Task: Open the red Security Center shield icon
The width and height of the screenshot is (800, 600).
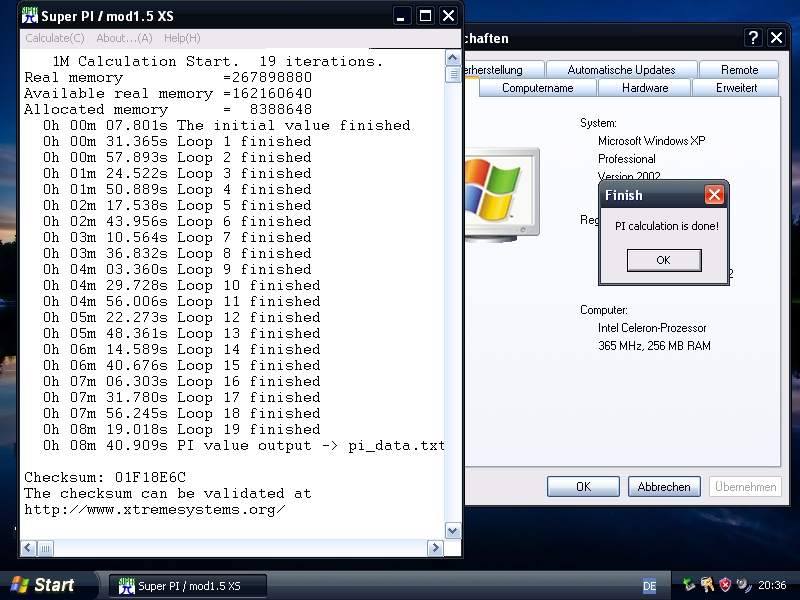Action: point(725,585)
